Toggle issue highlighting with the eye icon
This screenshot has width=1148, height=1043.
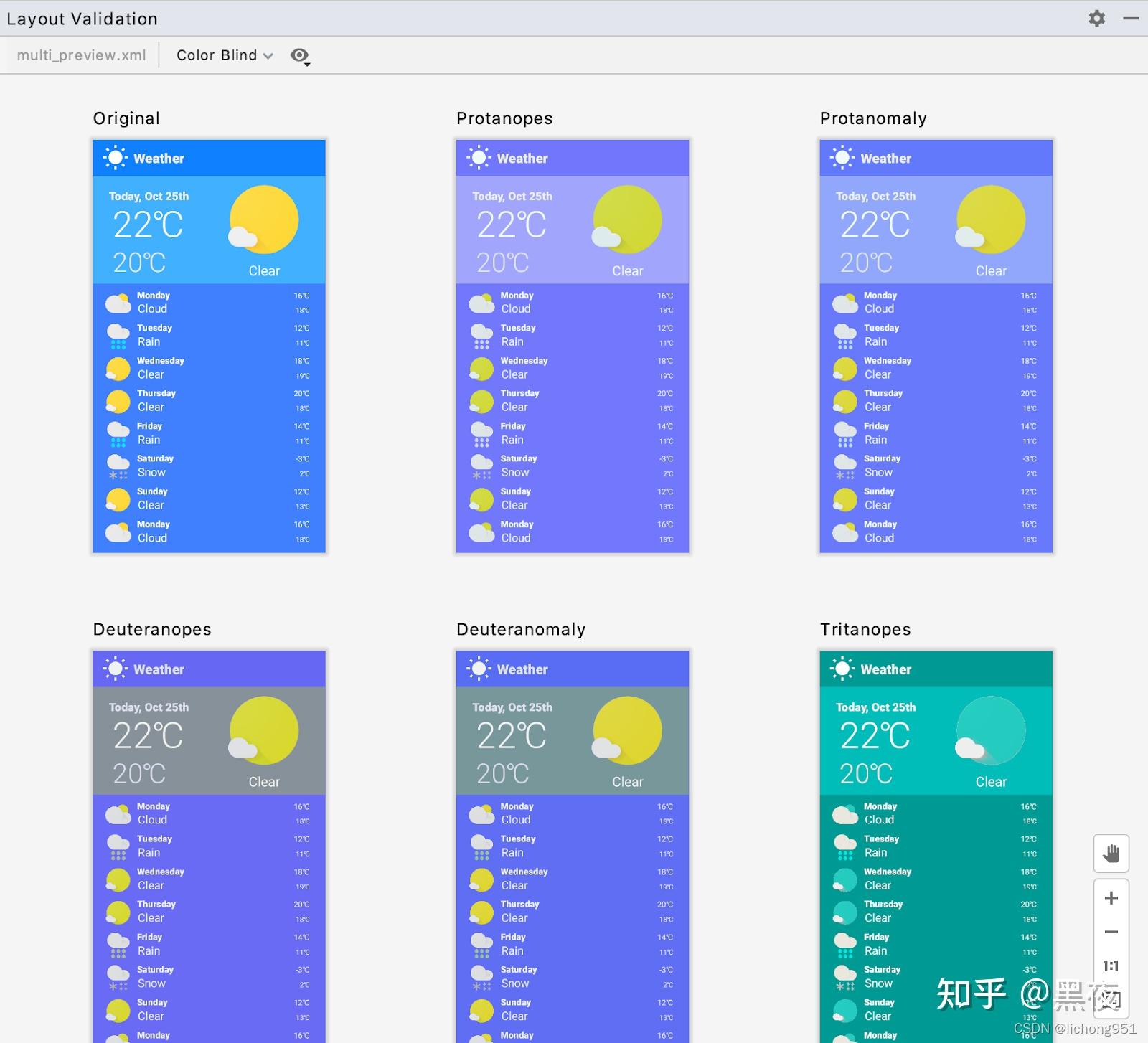(x=298, y=55)
